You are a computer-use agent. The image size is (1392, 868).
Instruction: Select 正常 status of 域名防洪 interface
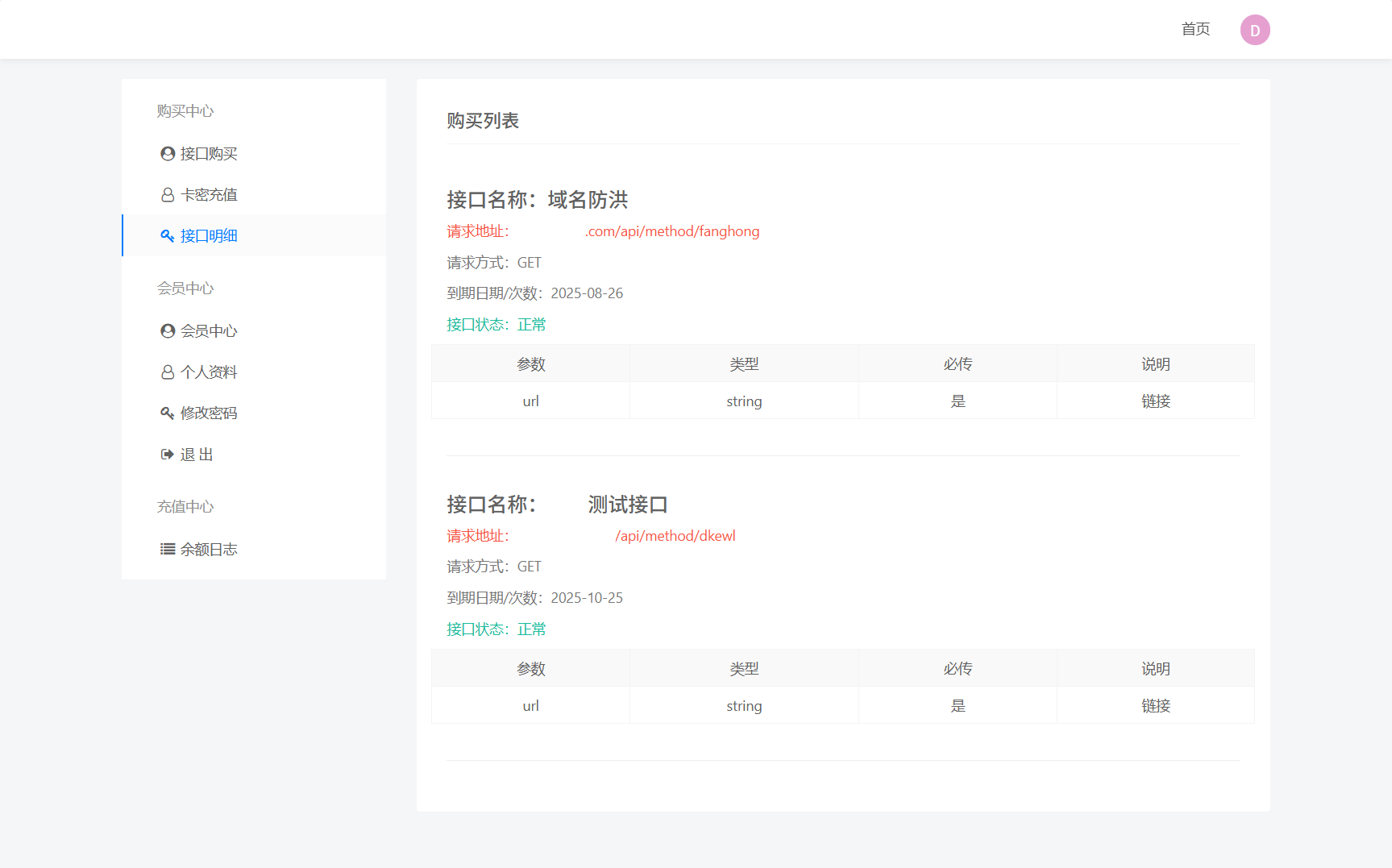point(533,324)
